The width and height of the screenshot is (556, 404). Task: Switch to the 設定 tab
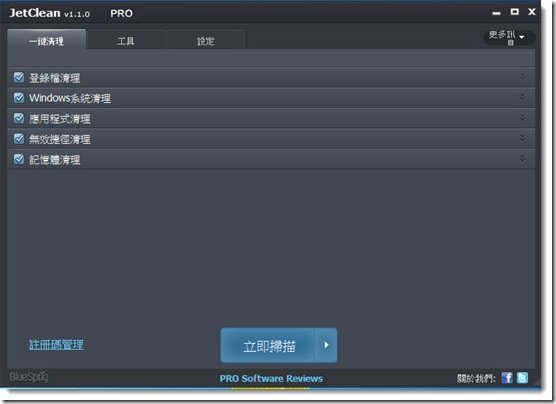tap(206, 40)
